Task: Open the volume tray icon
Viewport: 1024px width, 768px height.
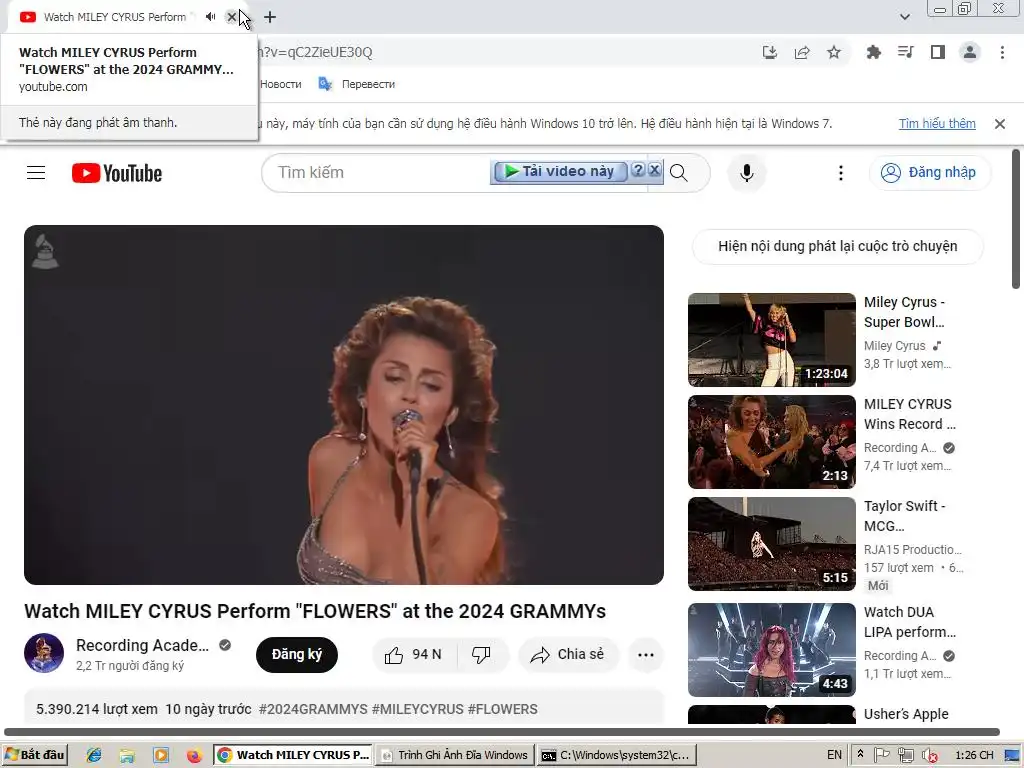Action: pos(929,755)
